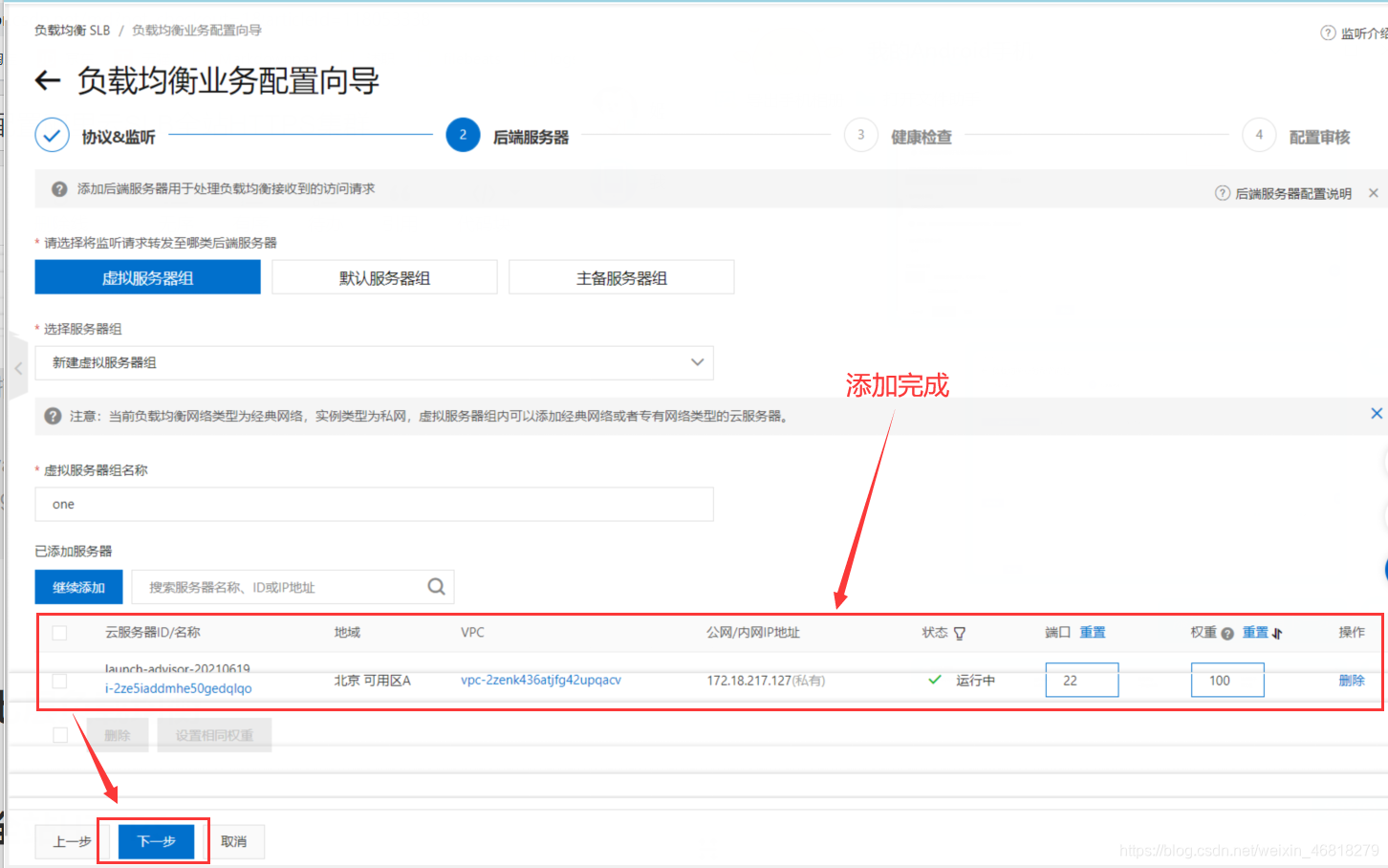Click step 3 circle for 健康检查

coord(860,135)
